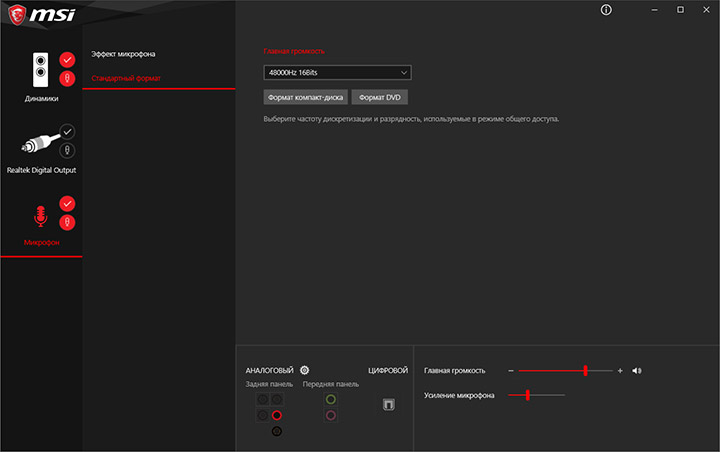Screen dimensions: 720x452
Task: Click the digital optical S/PDIF port icon
Action: (x=388, y=404)
